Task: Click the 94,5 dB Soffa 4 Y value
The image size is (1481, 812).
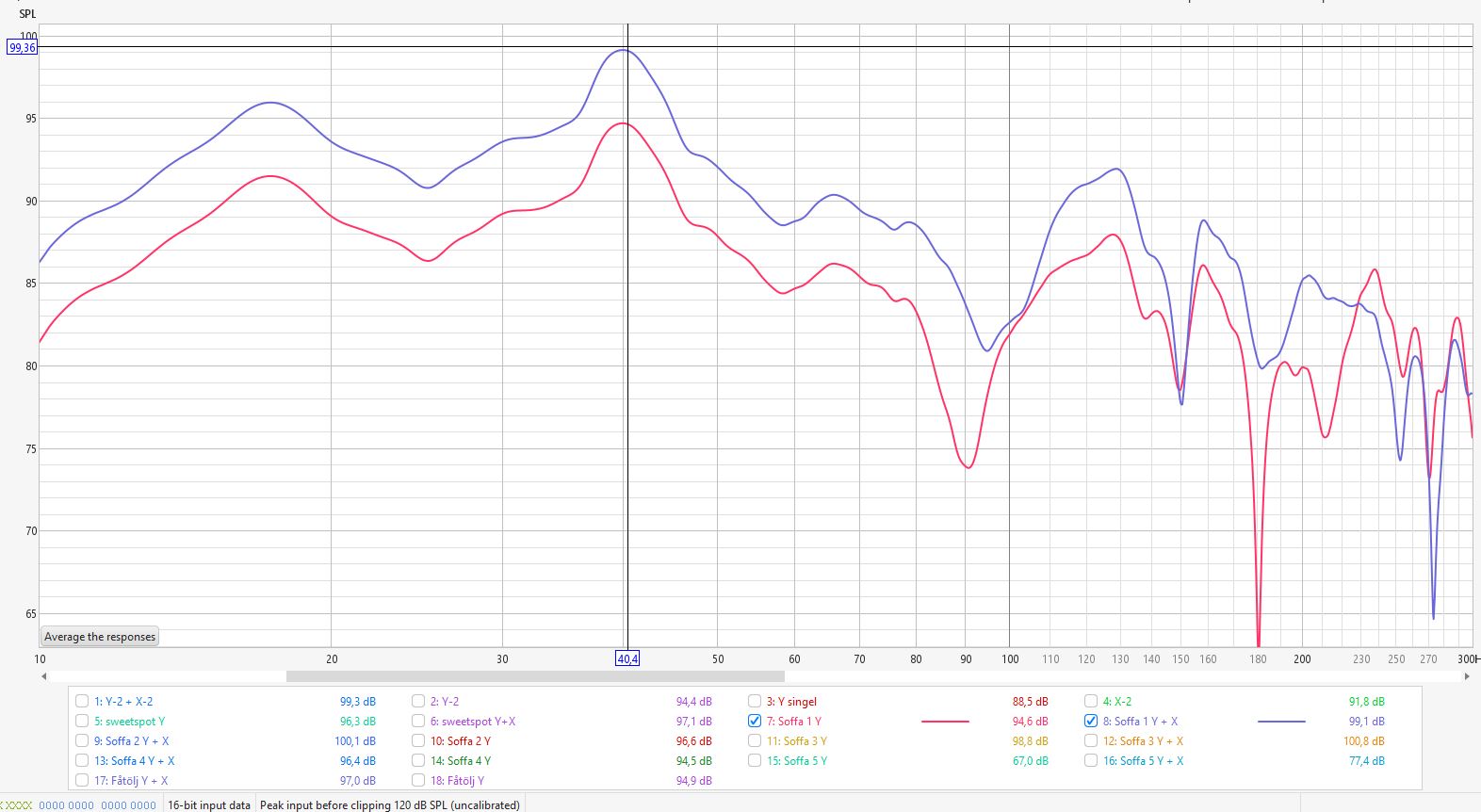Action: (x=694, y=761)
